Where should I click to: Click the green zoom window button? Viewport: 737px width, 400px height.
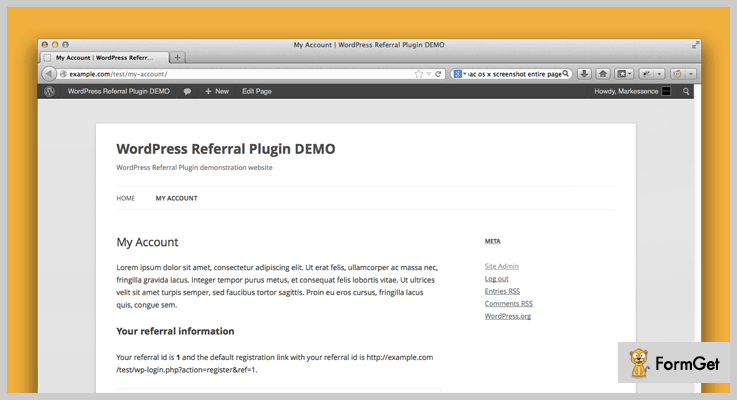(65, 45)
